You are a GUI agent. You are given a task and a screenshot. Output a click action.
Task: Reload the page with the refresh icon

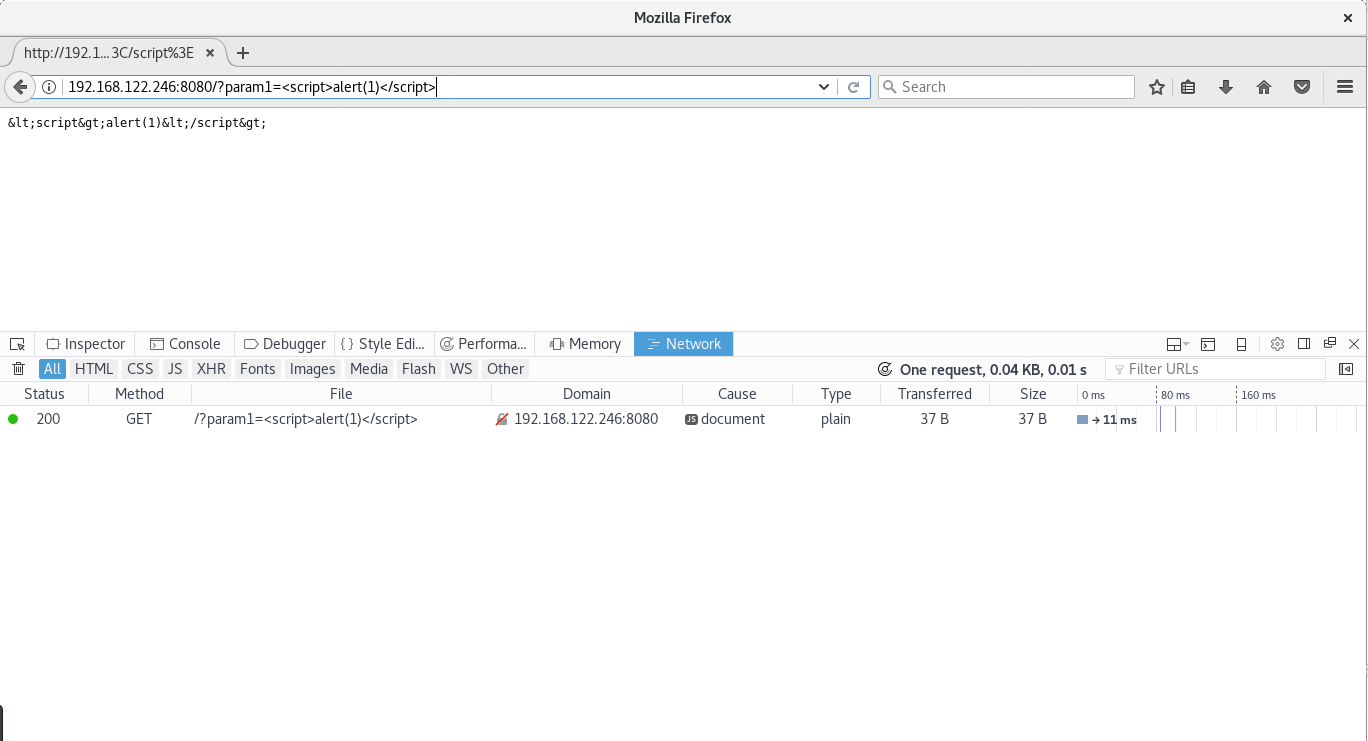pos(853,87)
